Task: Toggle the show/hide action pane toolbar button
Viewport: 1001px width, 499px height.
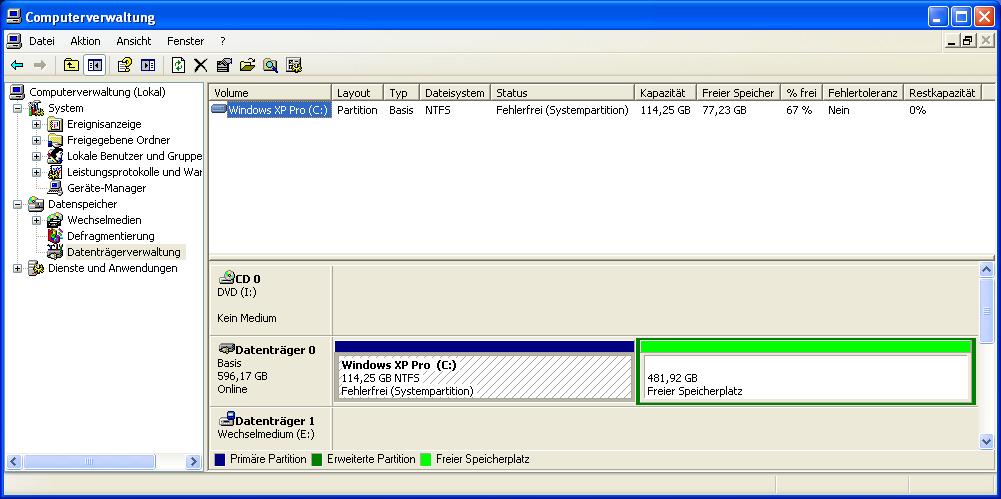Action: click(148, 65)
